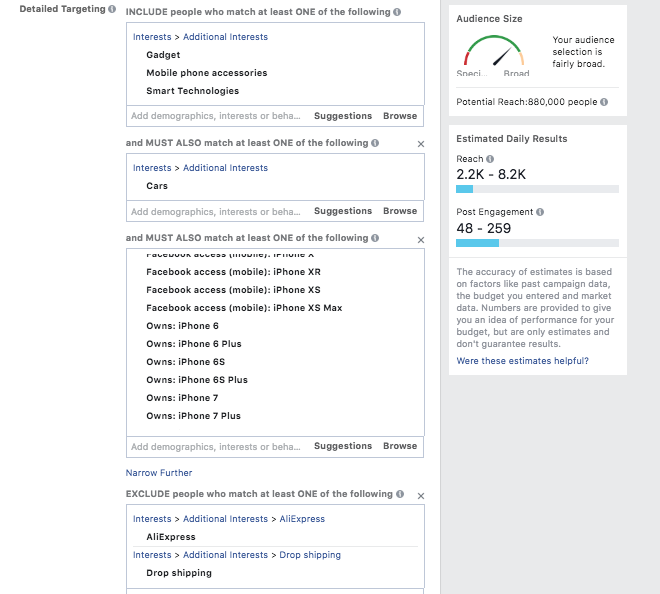Click info icon of second MUST ALSO match heading
Viewport: 660px width, 594px height.
[375, 238]
